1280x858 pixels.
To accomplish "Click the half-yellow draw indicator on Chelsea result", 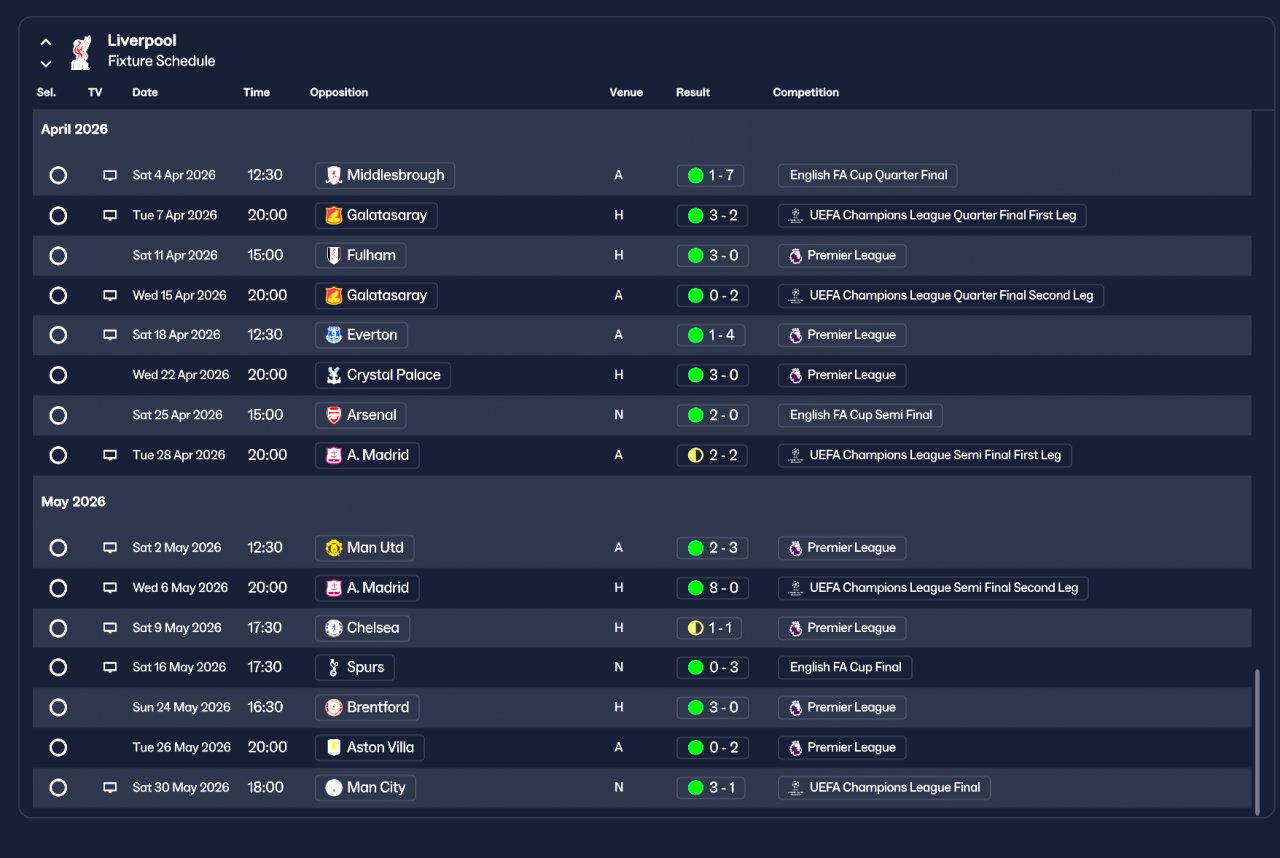I will (695, 628).
